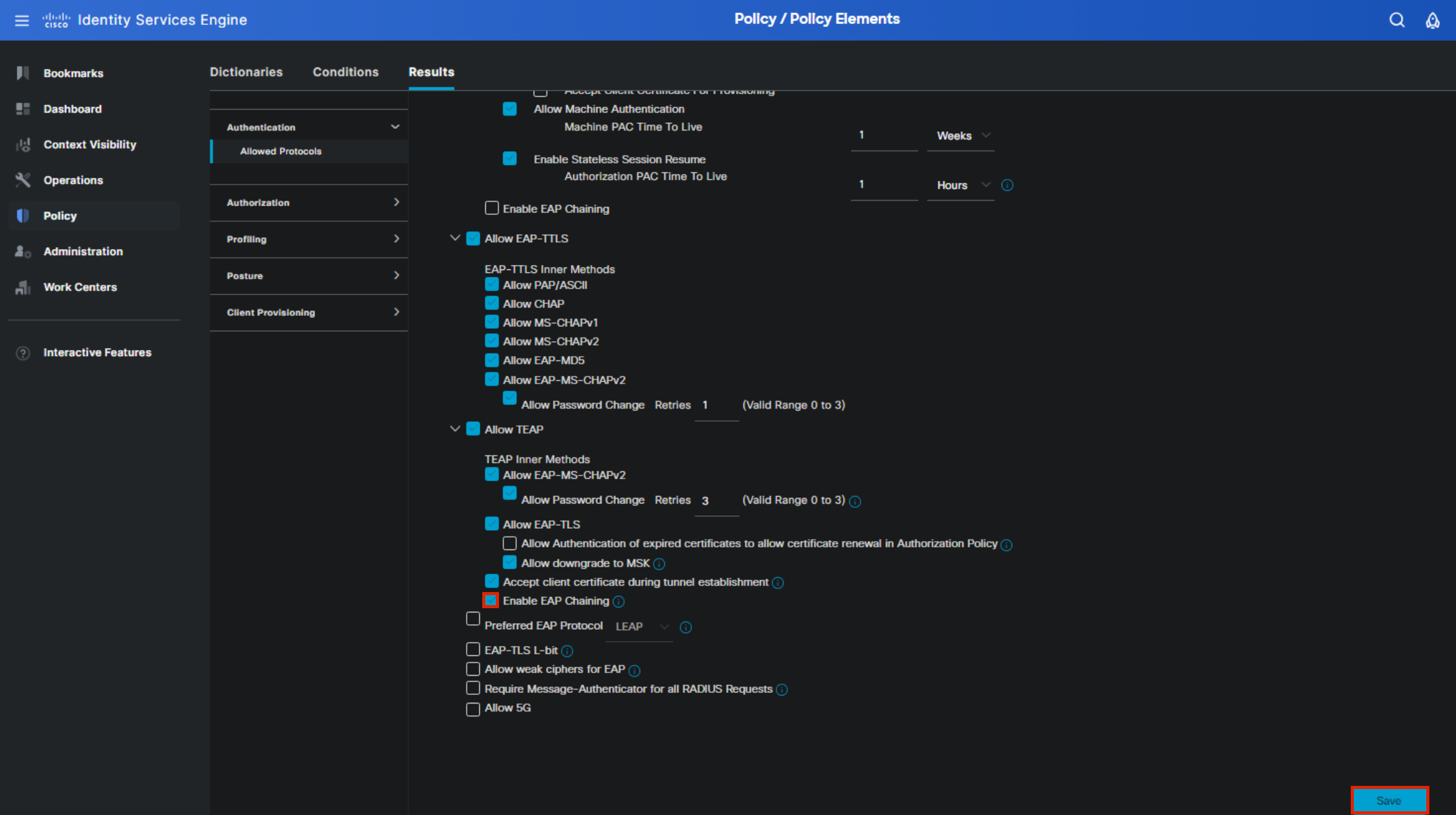Click the Operations wrench icon

[x=23, y=180]
